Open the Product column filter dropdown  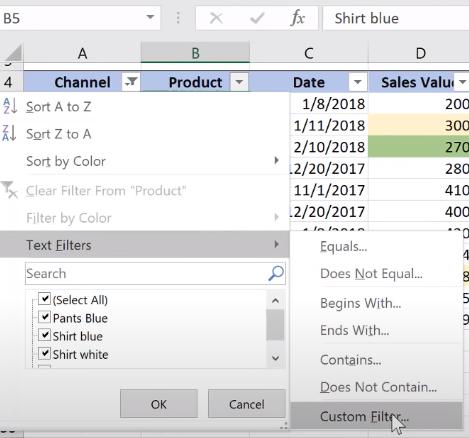coord(239,82)
